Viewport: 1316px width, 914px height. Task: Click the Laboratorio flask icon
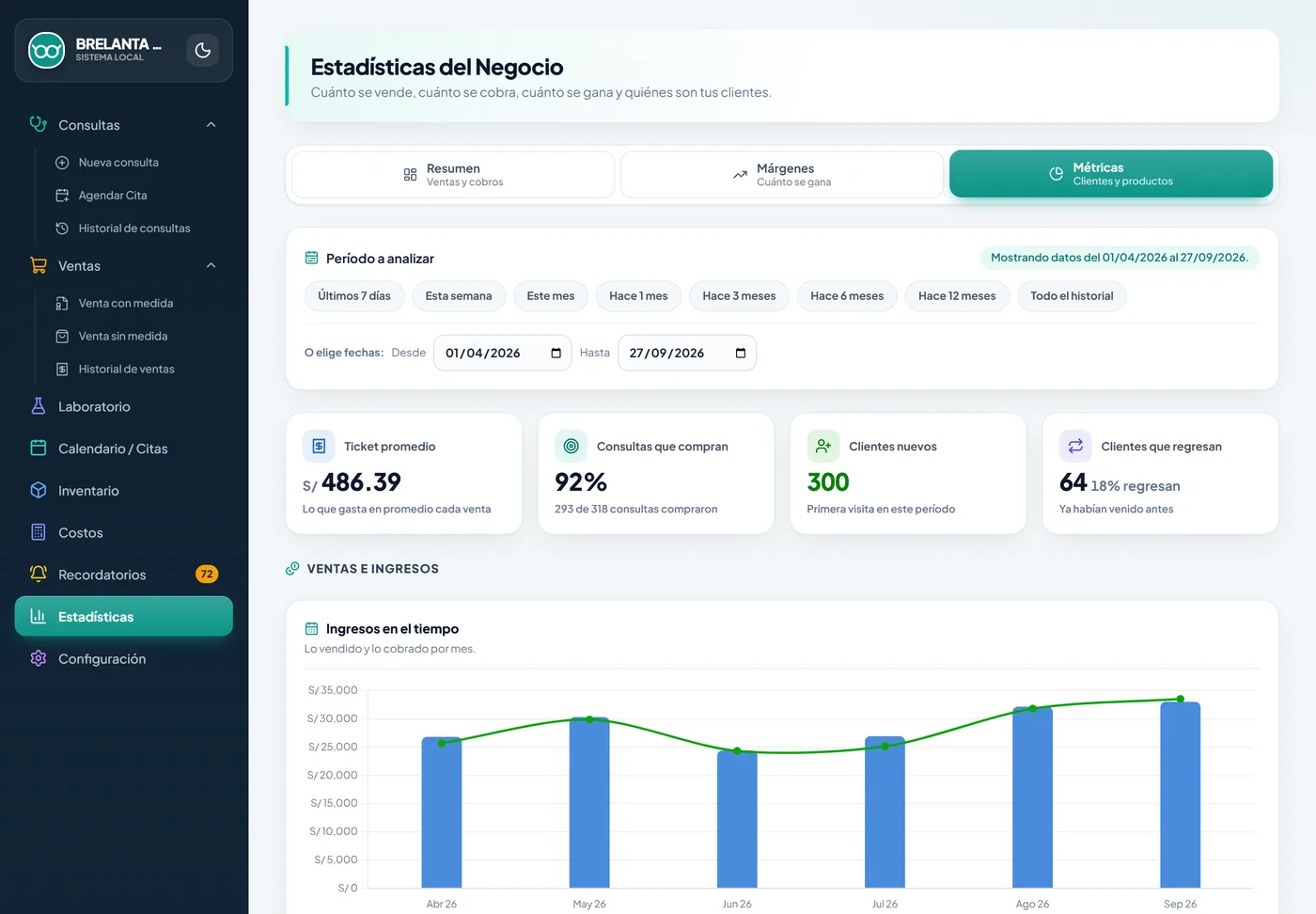(39, 406)
